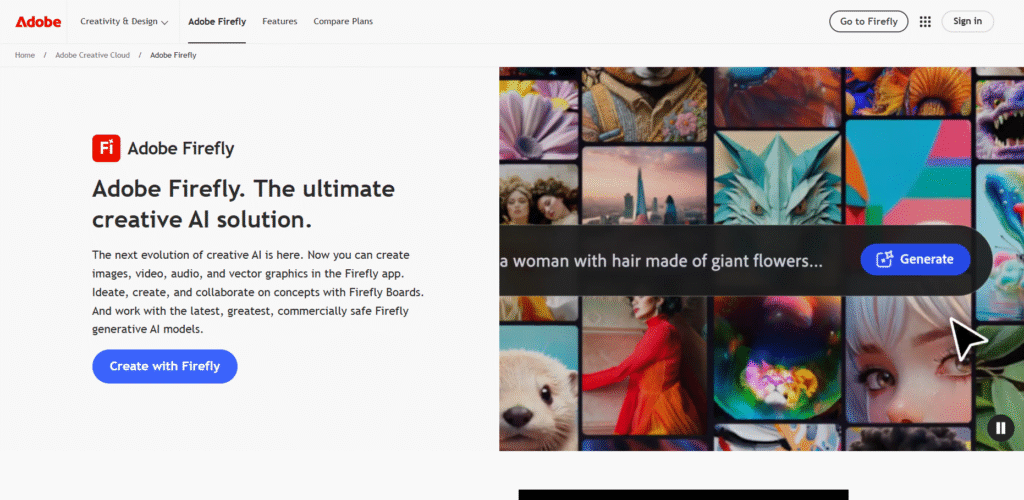1024x500 pixels.
Task: Open the Features menu item
Action: (x=280, y=22)
